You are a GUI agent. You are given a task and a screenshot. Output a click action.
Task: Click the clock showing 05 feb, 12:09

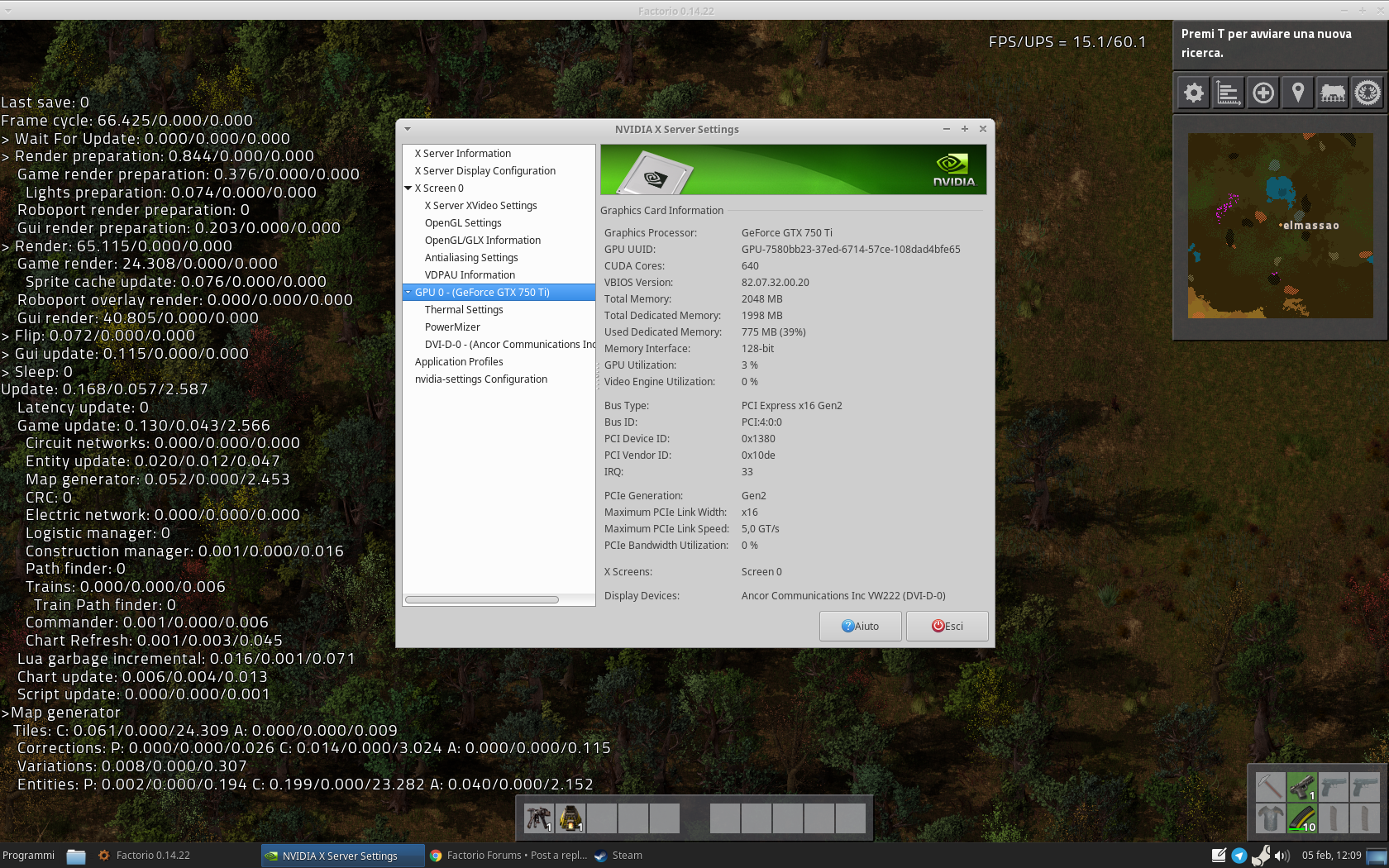tap(1331, 856)
